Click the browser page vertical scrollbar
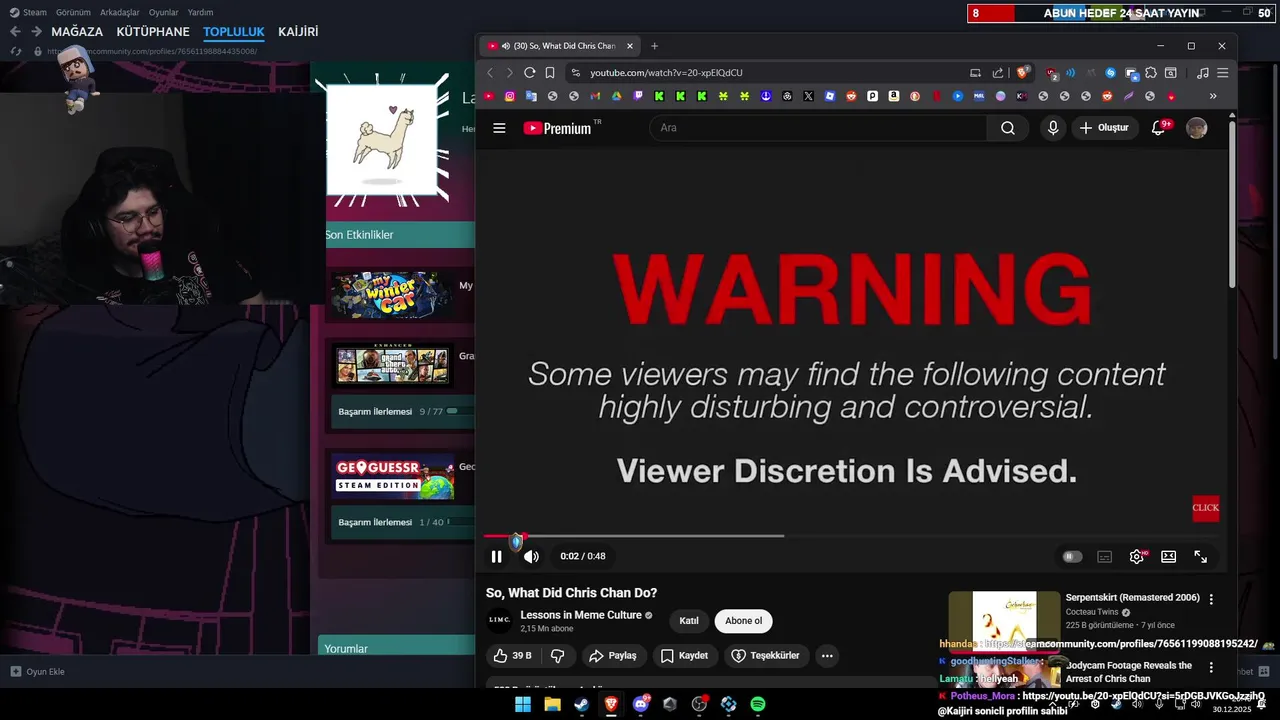1280x720 pixels. (x=1232, y=204)
